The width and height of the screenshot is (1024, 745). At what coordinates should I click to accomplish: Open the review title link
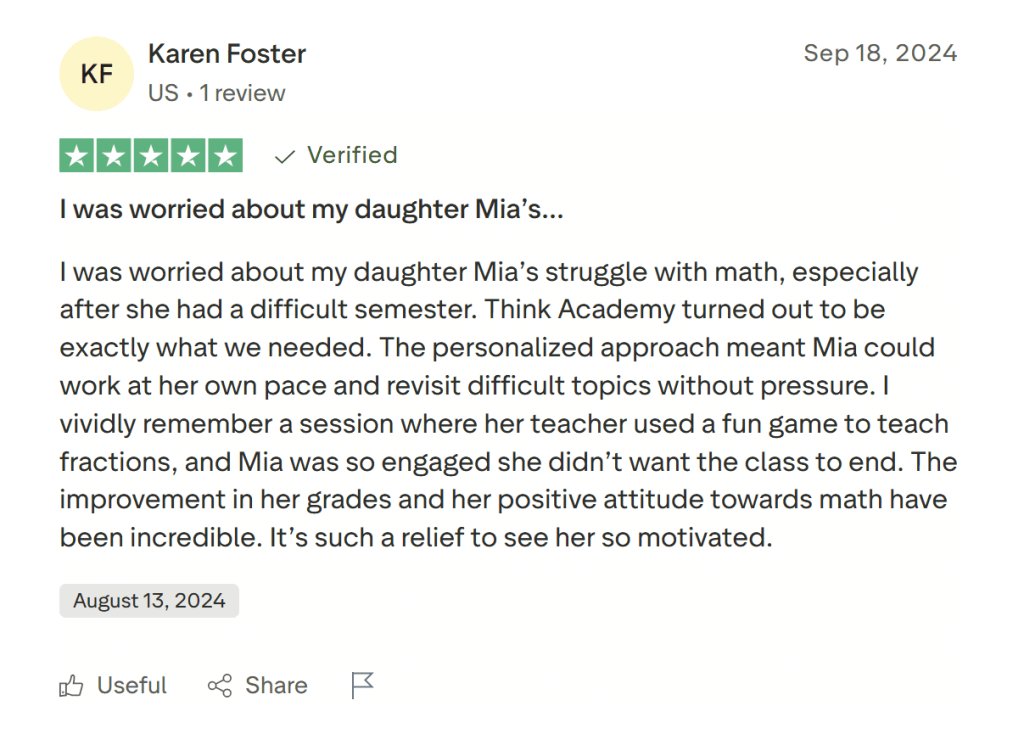(x=311, y=209)
